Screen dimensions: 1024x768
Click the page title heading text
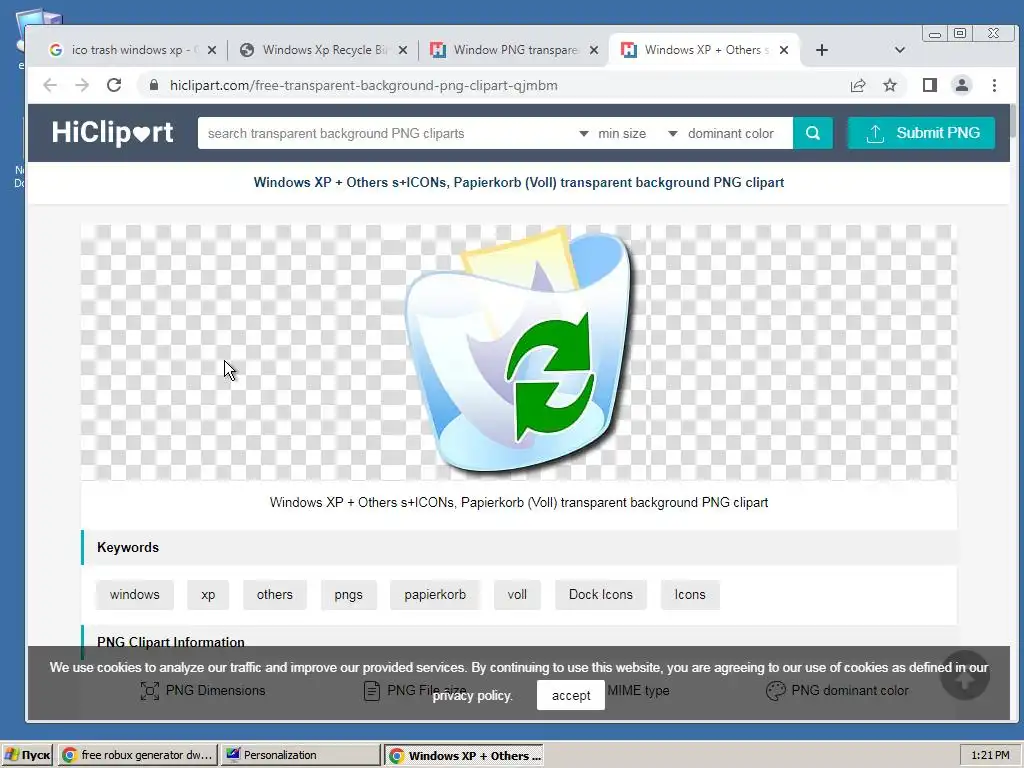tap(519, 182)
